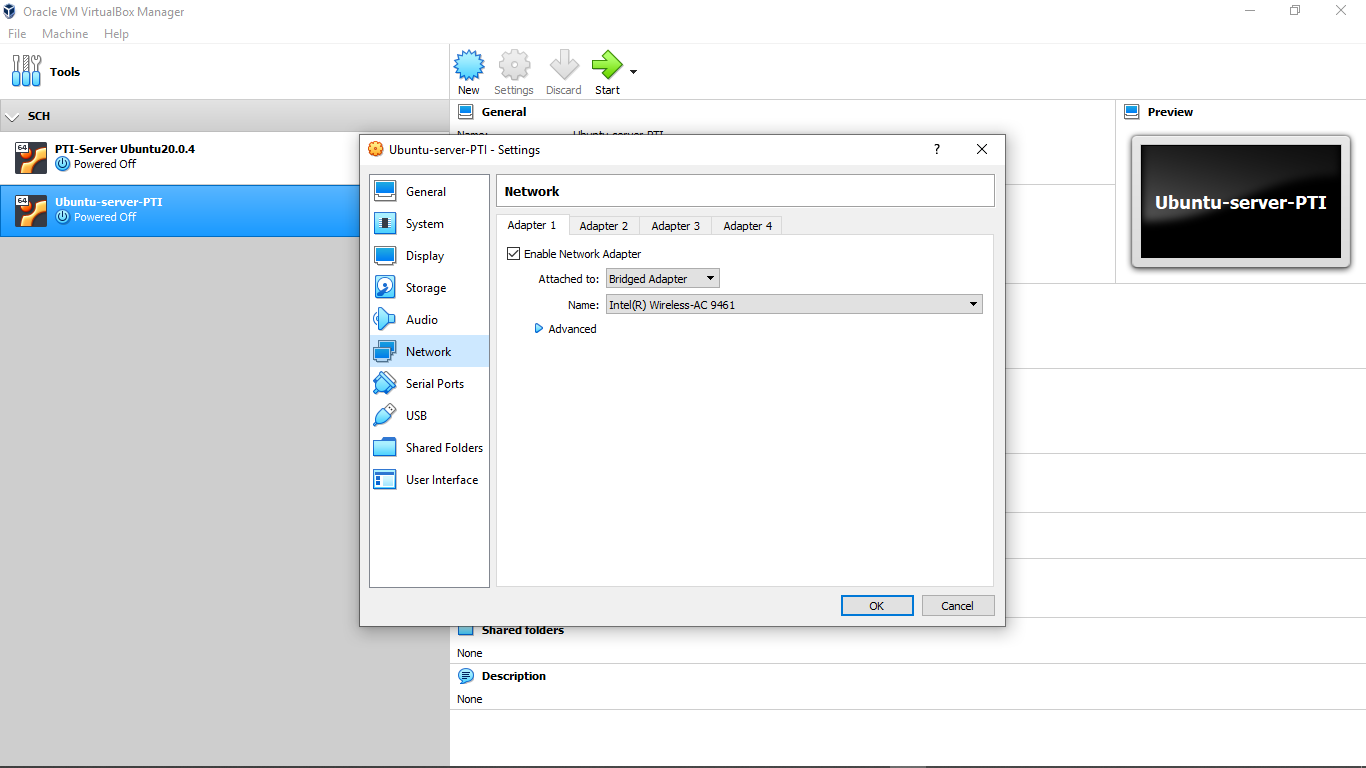Expand the Advanced network options
Viewport: 1366px width, 768px height.
point(566,329)
